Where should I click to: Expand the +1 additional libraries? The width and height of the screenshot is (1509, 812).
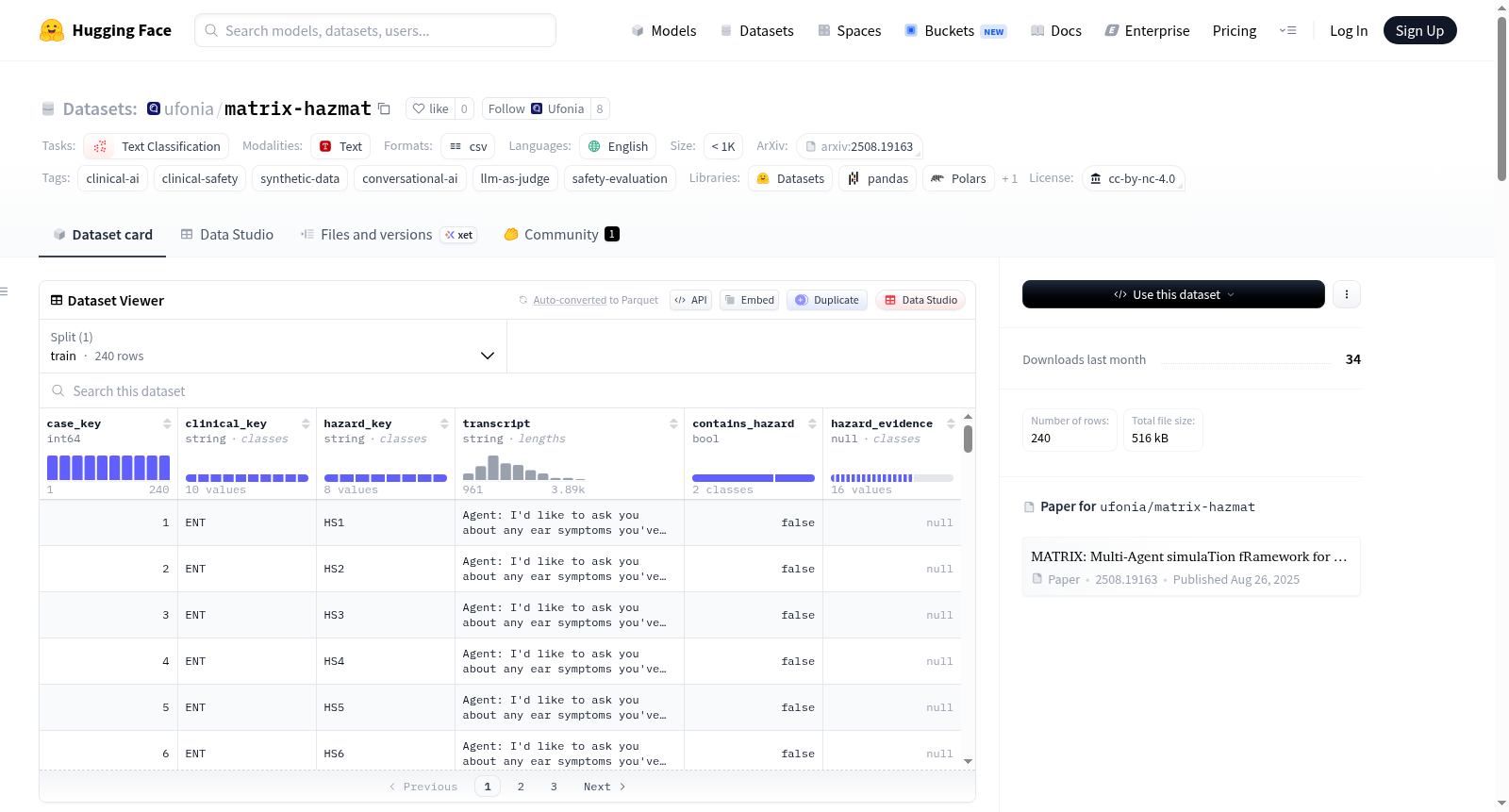coord(1009,178)
